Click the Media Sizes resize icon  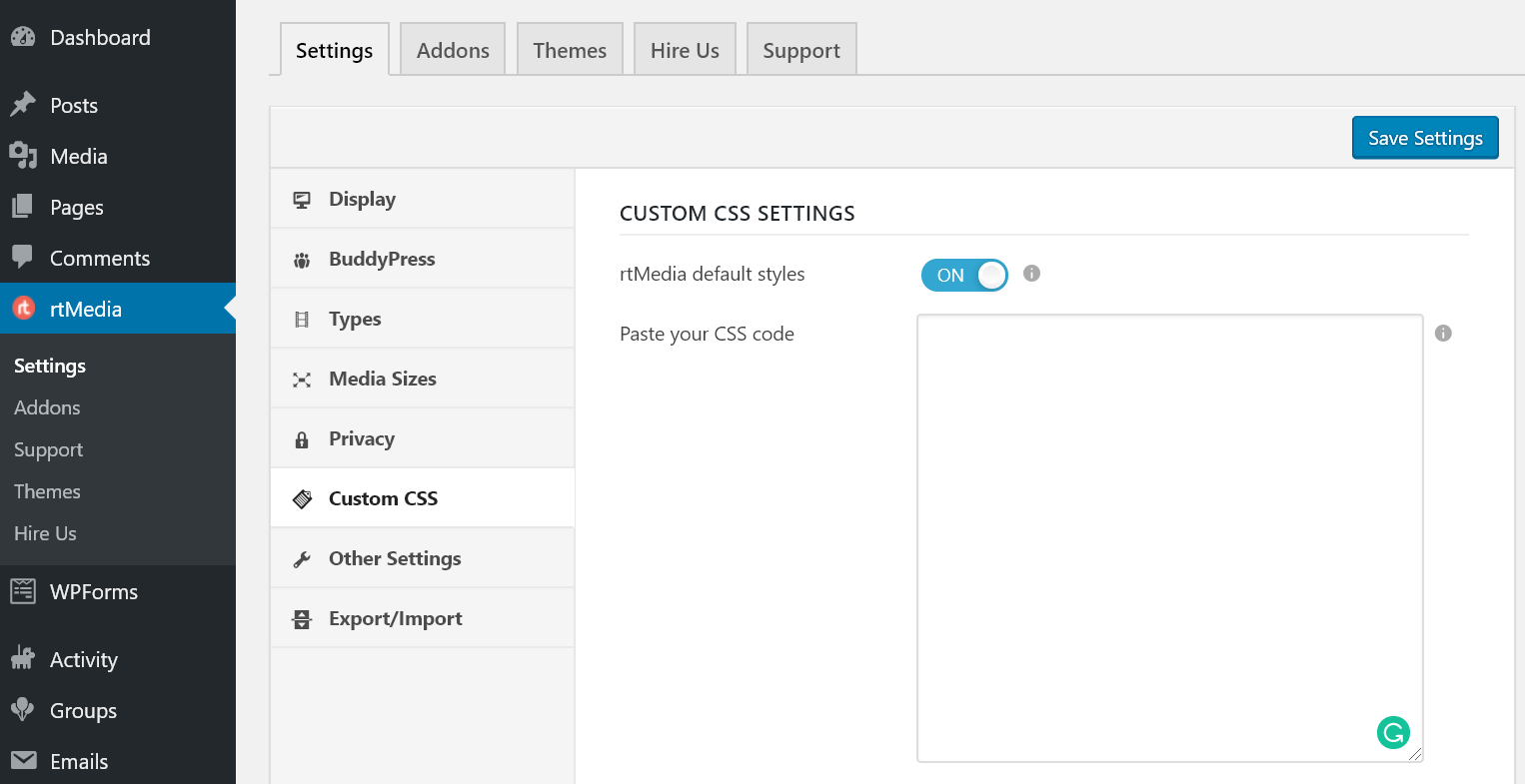(301, 379)
